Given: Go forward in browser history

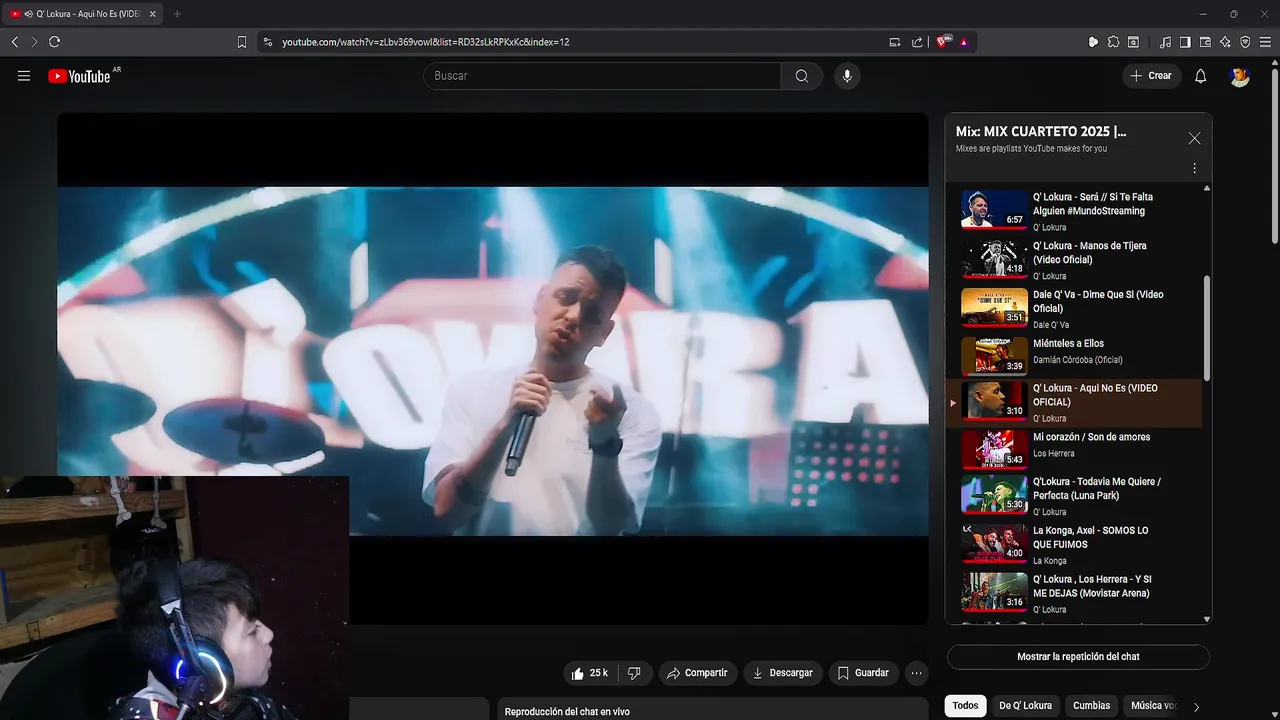Looking at the screenshot, I should (34, 42).
